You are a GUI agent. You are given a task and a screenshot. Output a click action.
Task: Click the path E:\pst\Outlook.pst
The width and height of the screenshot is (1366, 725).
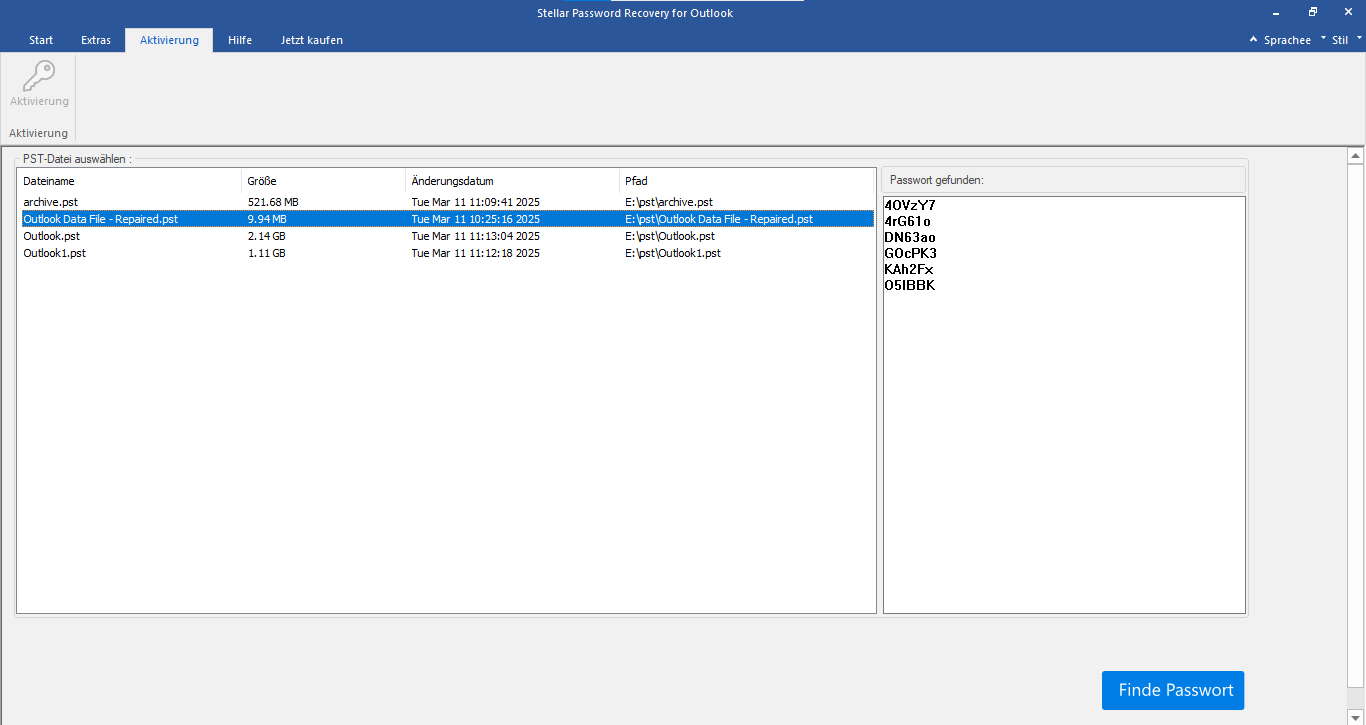(670, 236)
